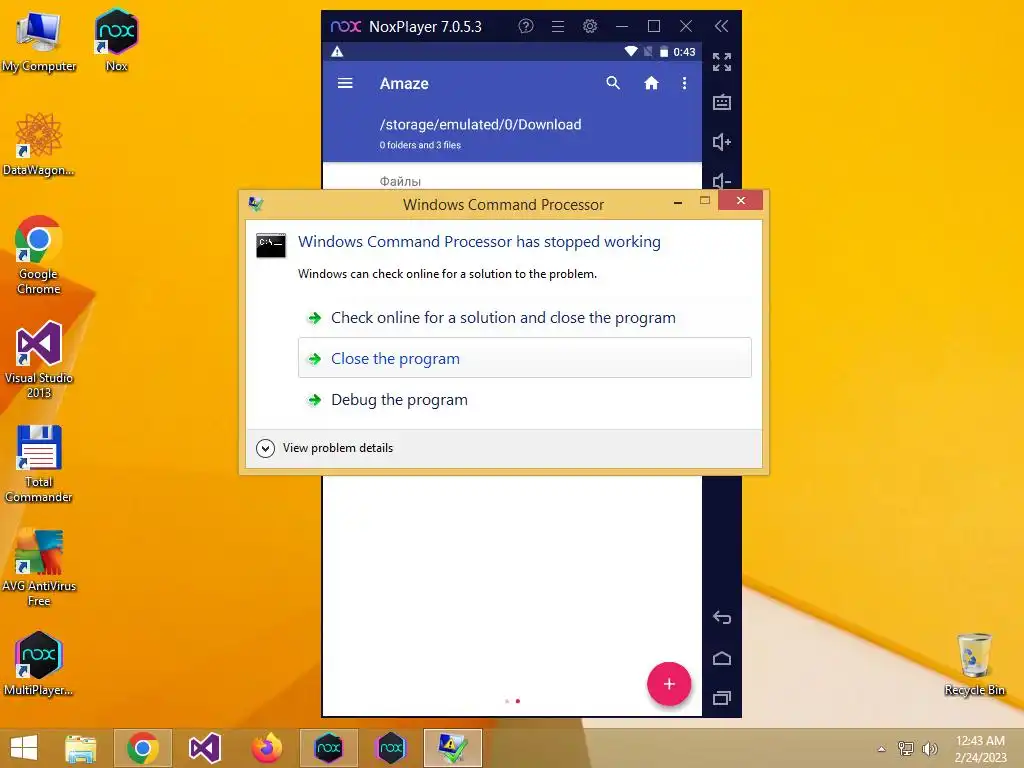The image size is (1024, 768).
Task: Open recent apps in NoxPlayer sidebar
Action: 722,698
